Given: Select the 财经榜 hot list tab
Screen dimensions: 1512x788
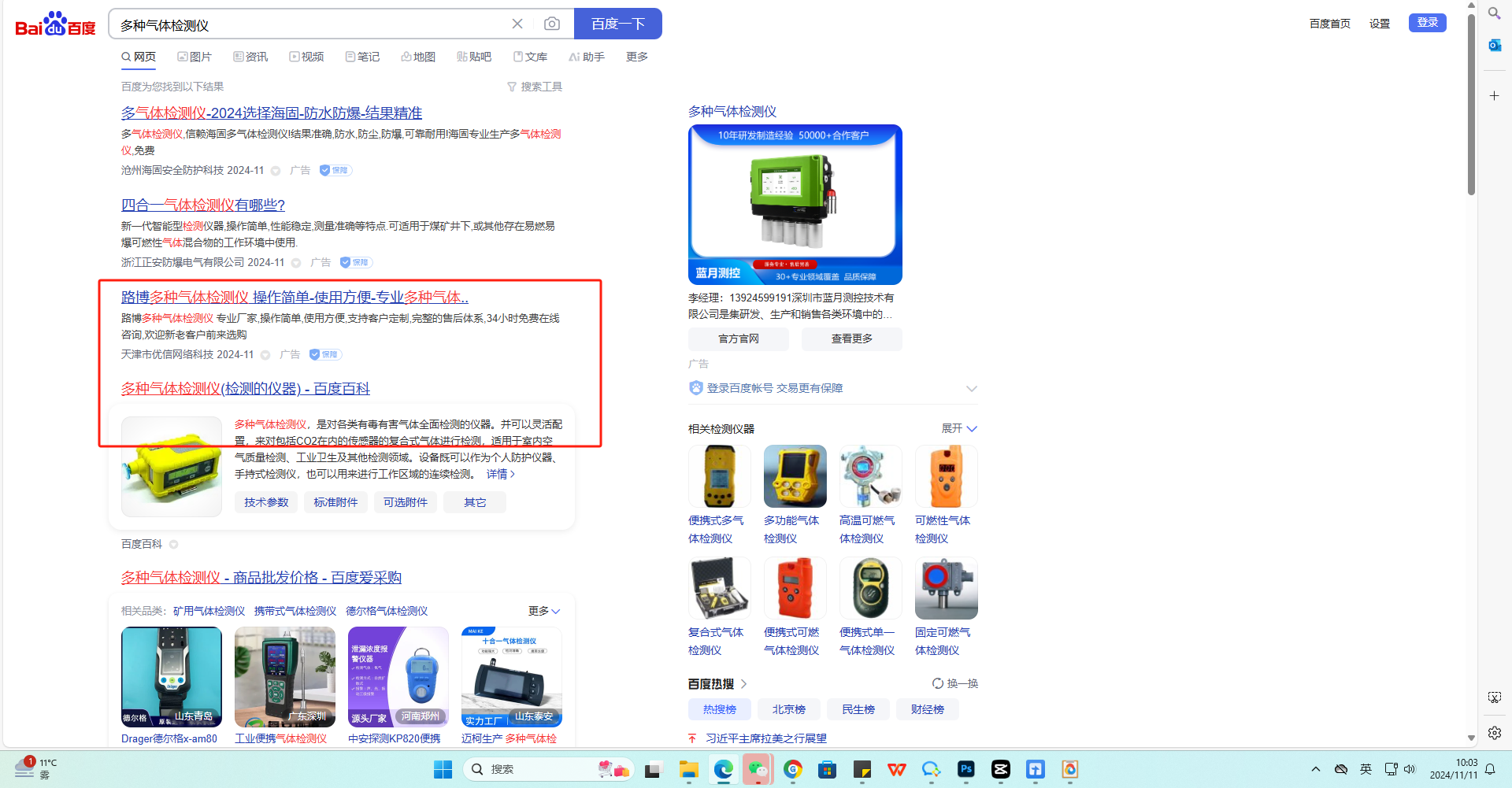Looking at the screenshot, I should [928, 709].
